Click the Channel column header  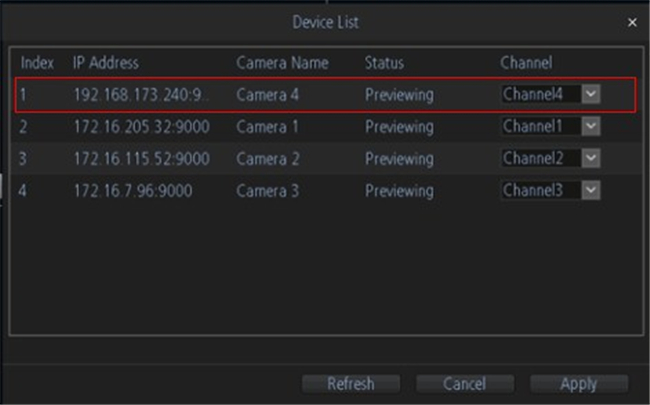[x=526, y=63]
